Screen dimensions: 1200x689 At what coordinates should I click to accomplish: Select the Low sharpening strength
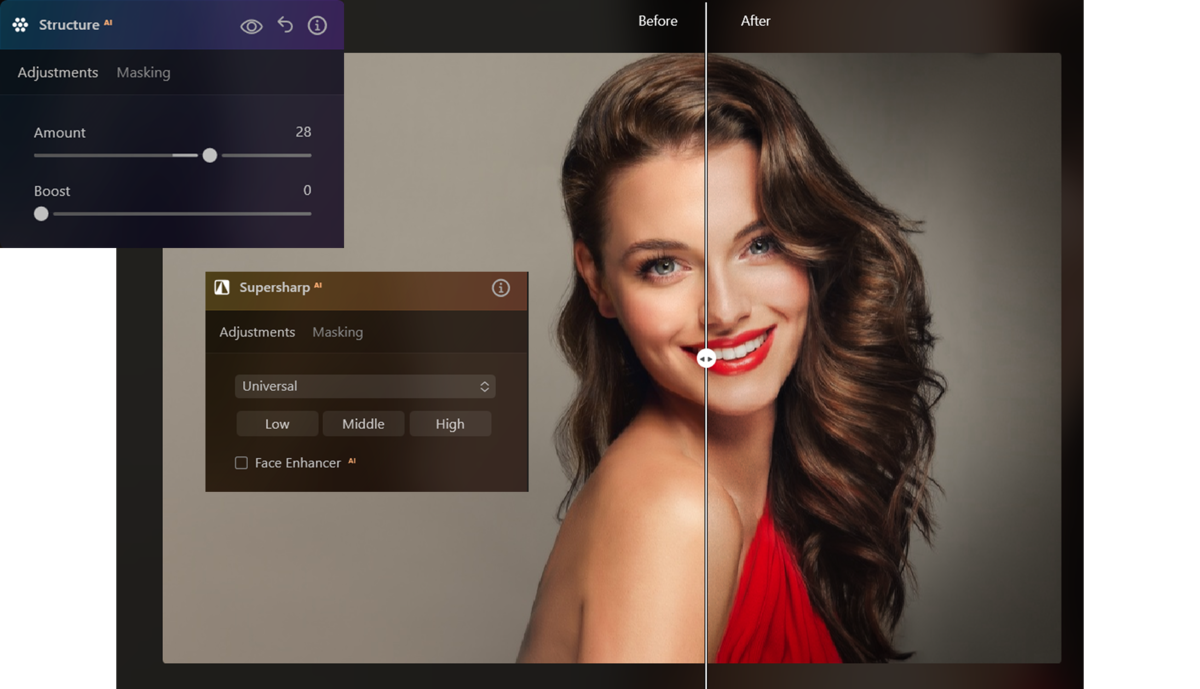[x=277, y=423]
